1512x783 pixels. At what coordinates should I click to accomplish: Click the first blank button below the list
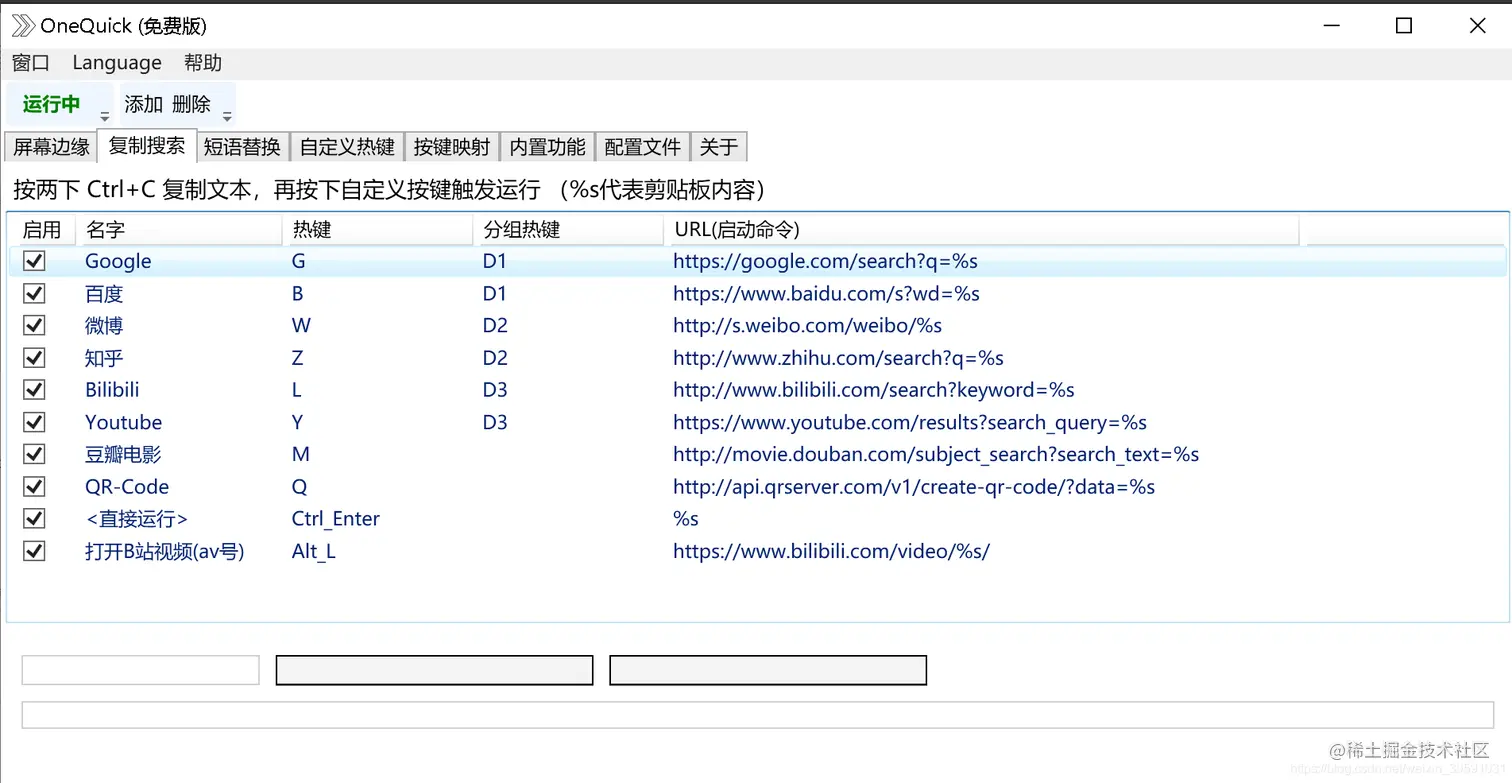(434, 670)
